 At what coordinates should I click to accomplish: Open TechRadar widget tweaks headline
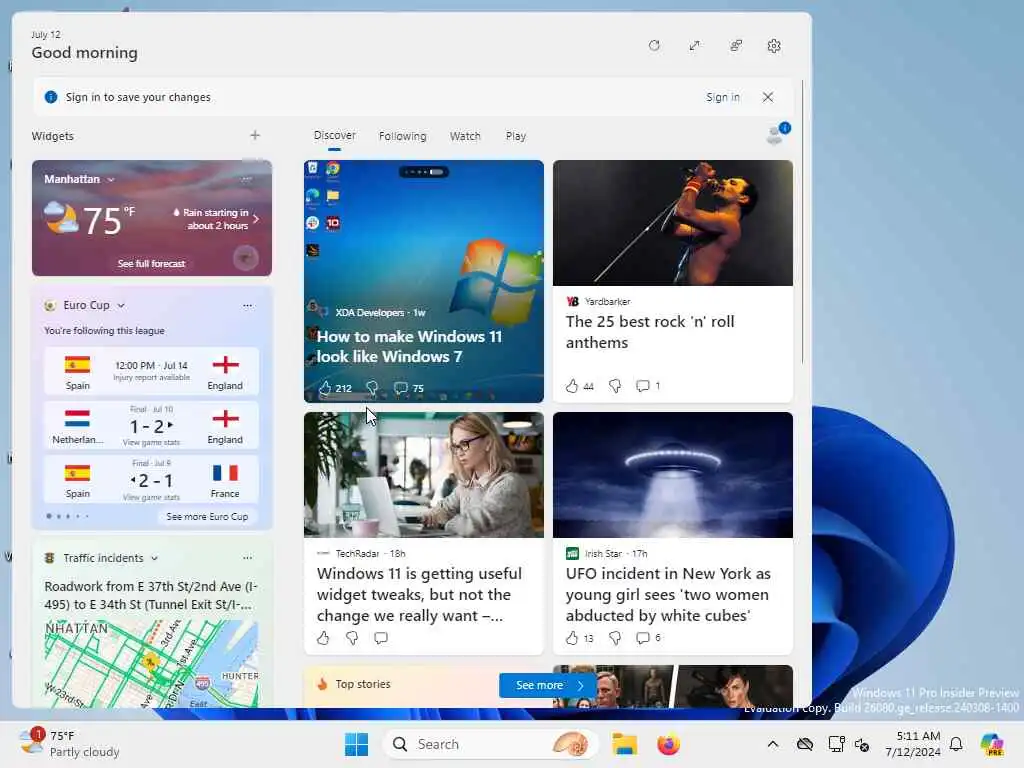pos(419,594)
